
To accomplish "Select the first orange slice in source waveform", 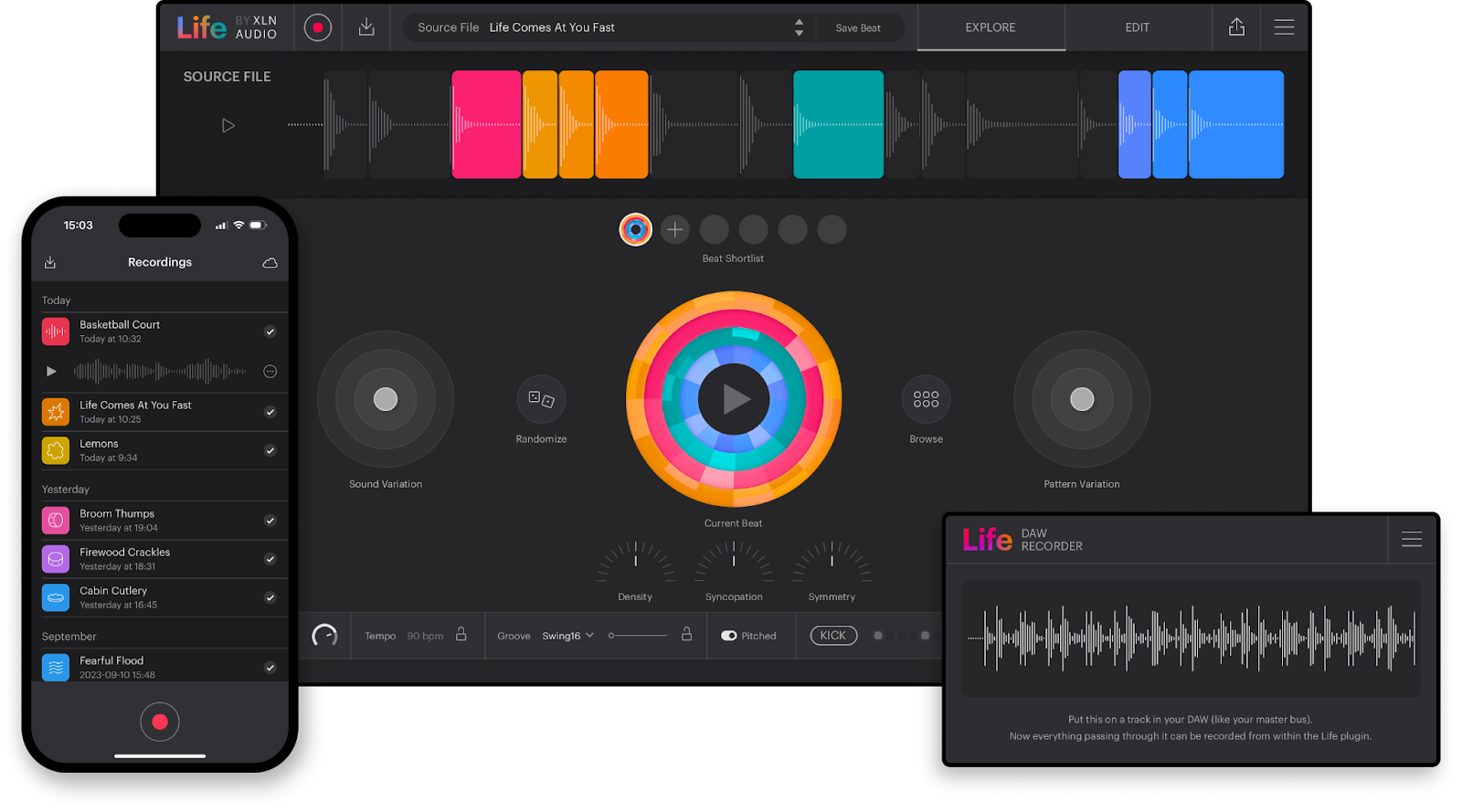I will point(540,124).
